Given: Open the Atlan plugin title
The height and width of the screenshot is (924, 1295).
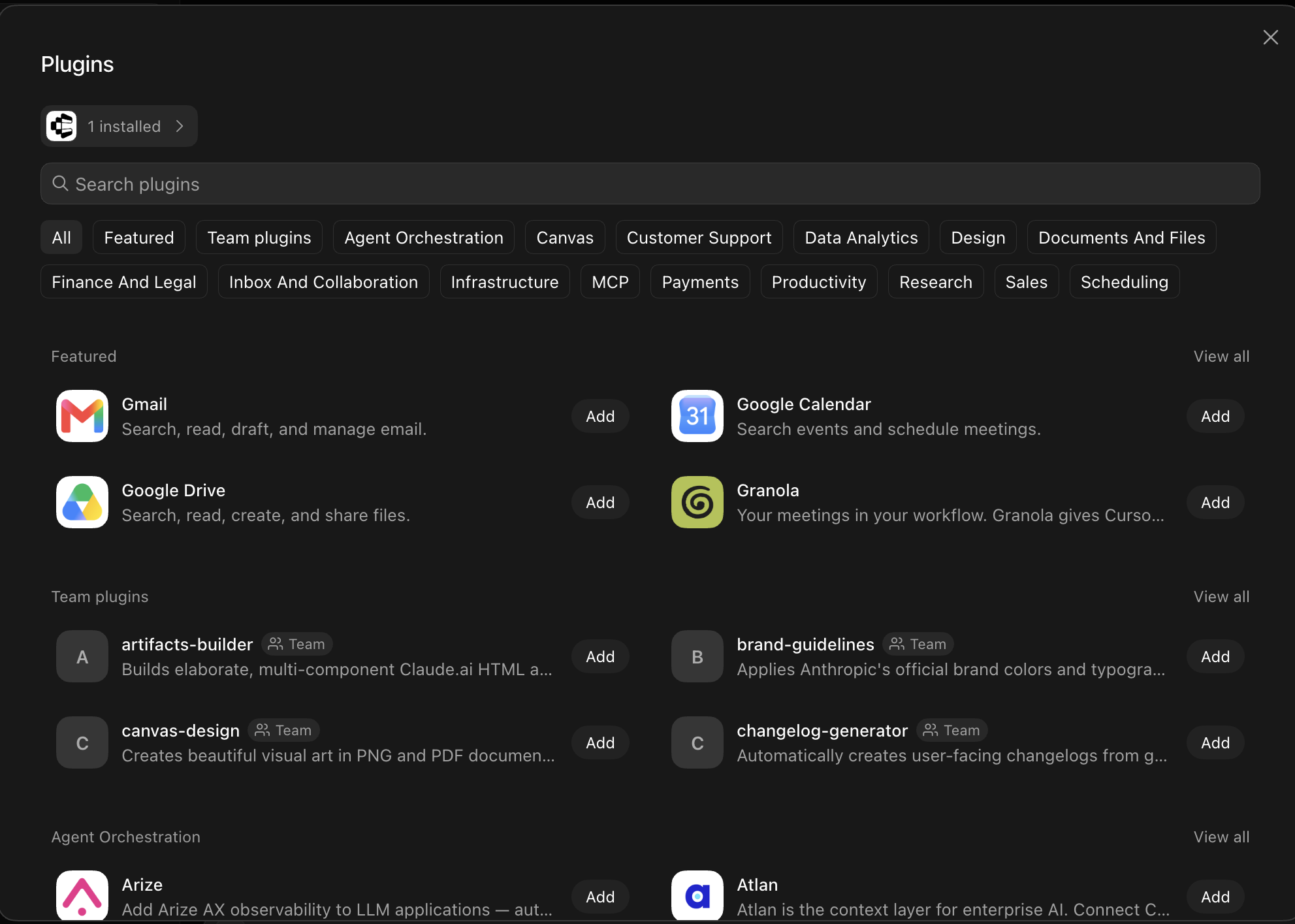Looking at the screenshot, I should (x=758, y=885).
